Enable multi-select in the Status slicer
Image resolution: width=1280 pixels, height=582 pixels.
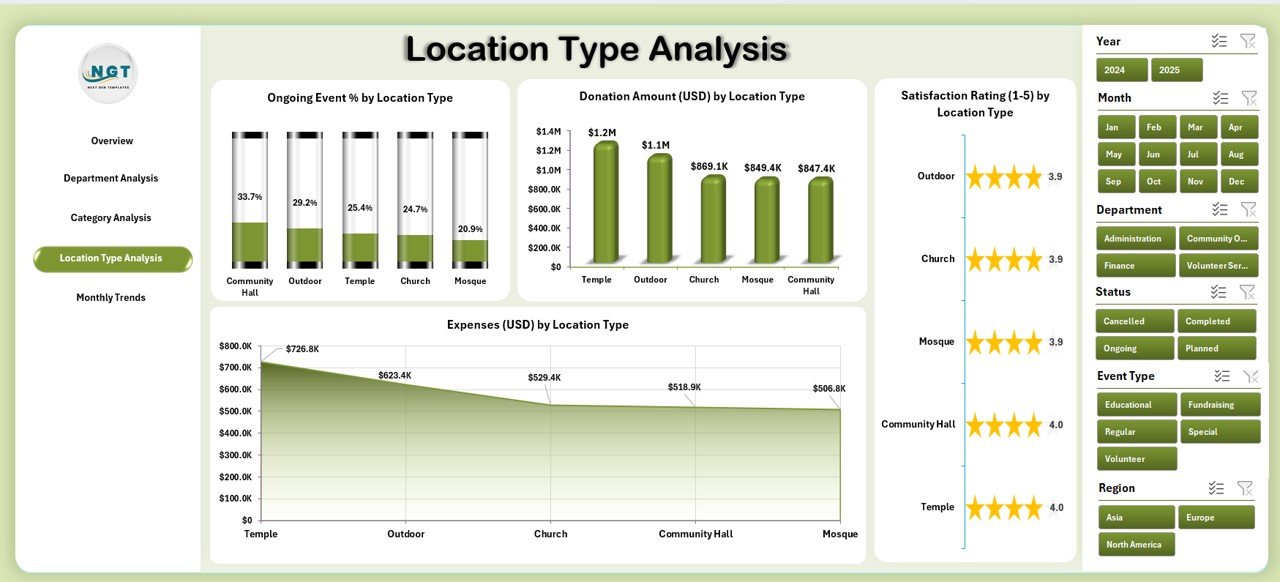[x=1218, y=292]
